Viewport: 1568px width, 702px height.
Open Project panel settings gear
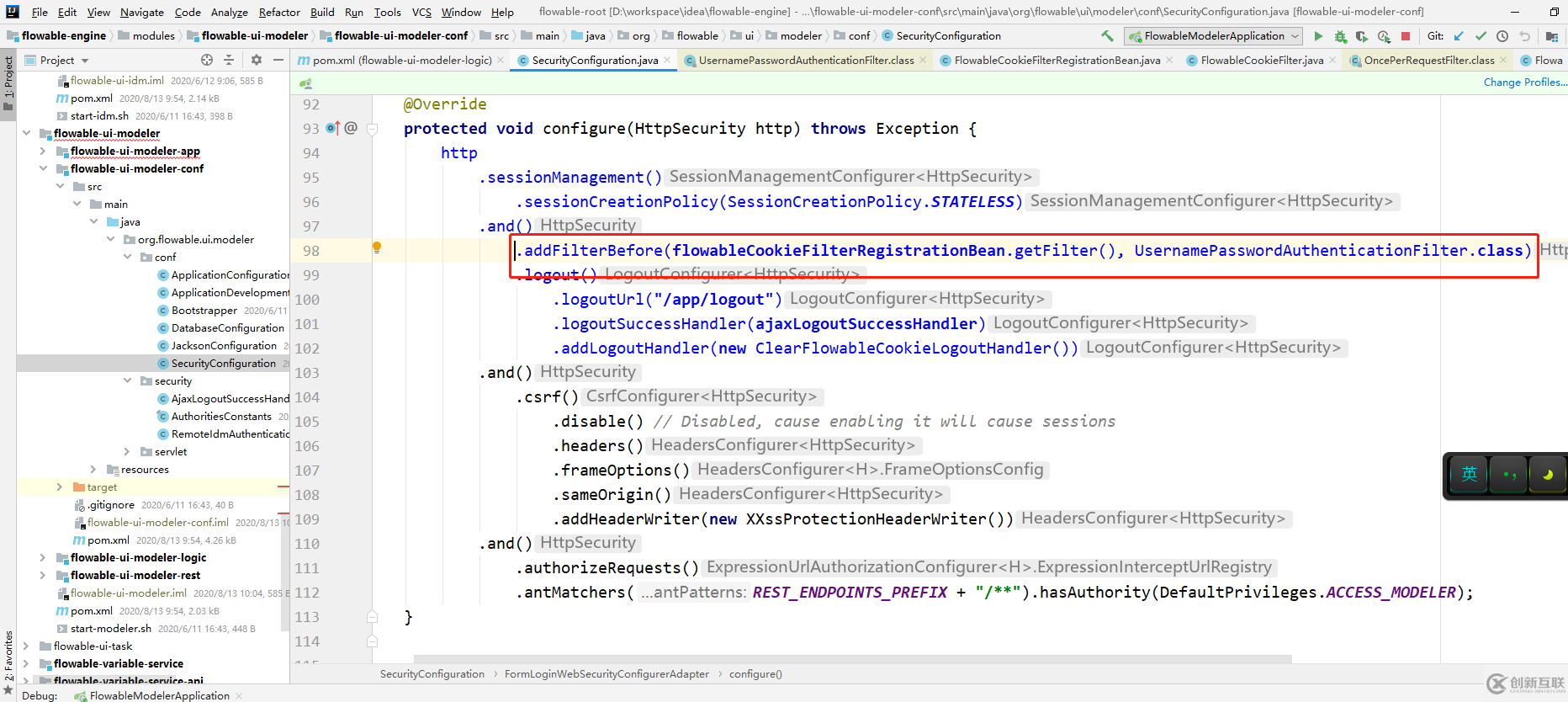tap(257, 60)
